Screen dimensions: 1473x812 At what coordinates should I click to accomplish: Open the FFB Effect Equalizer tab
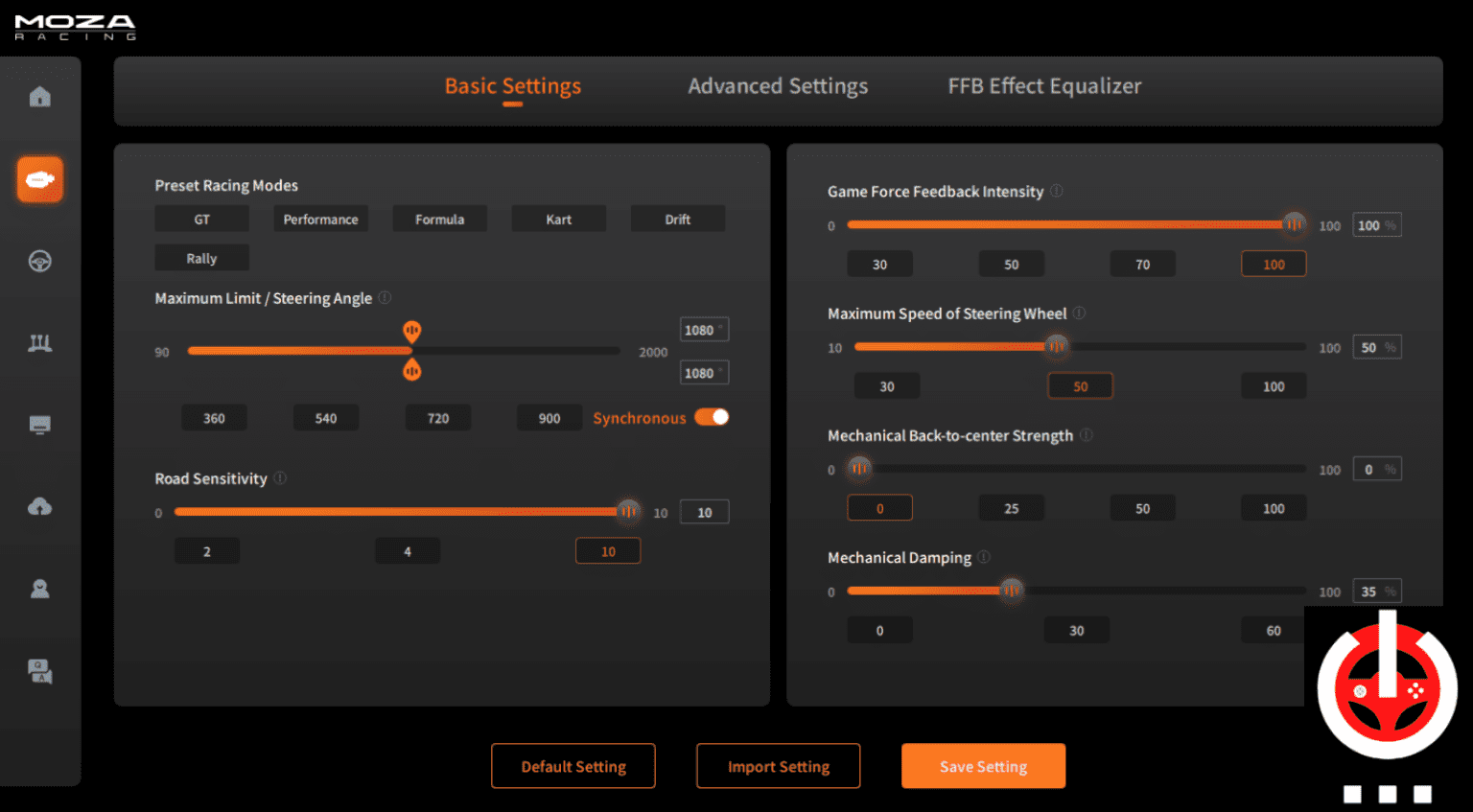(1044, 86)
